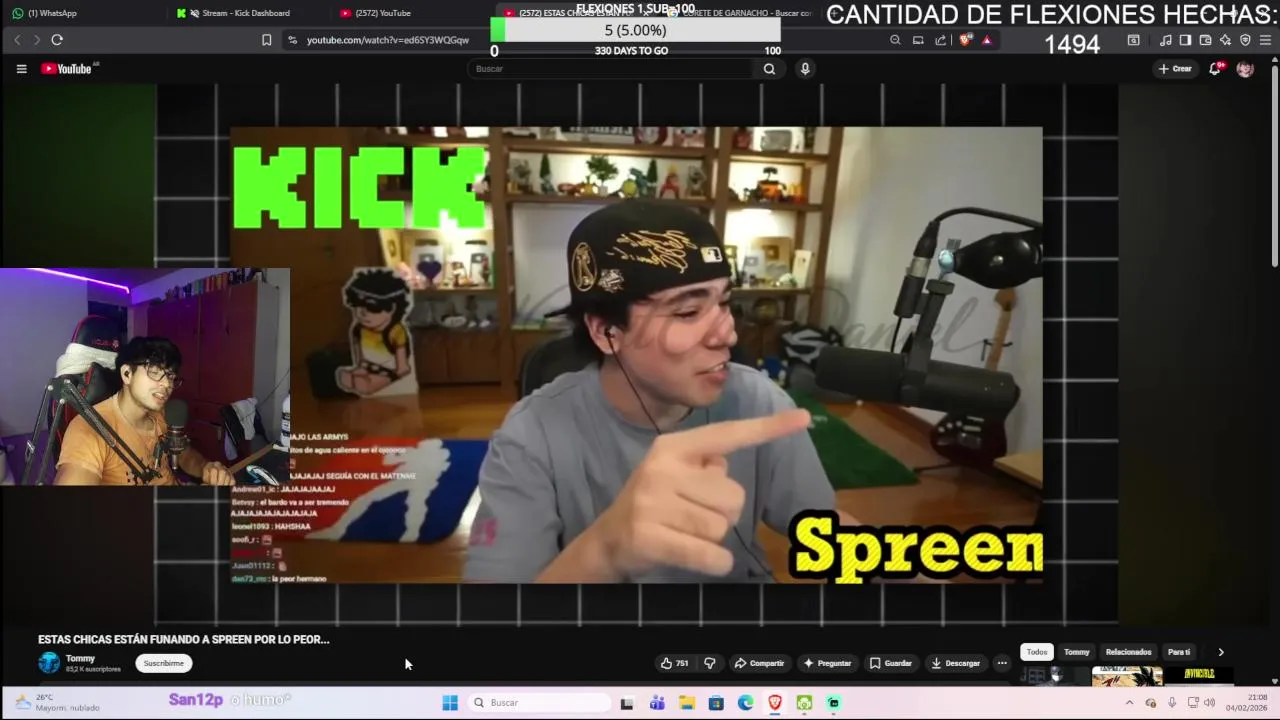Image resolution: width=1280 pixels, height=720 pixels.
Task: Select the Tommy filter chip
Action: click(x=1077, y=652)
